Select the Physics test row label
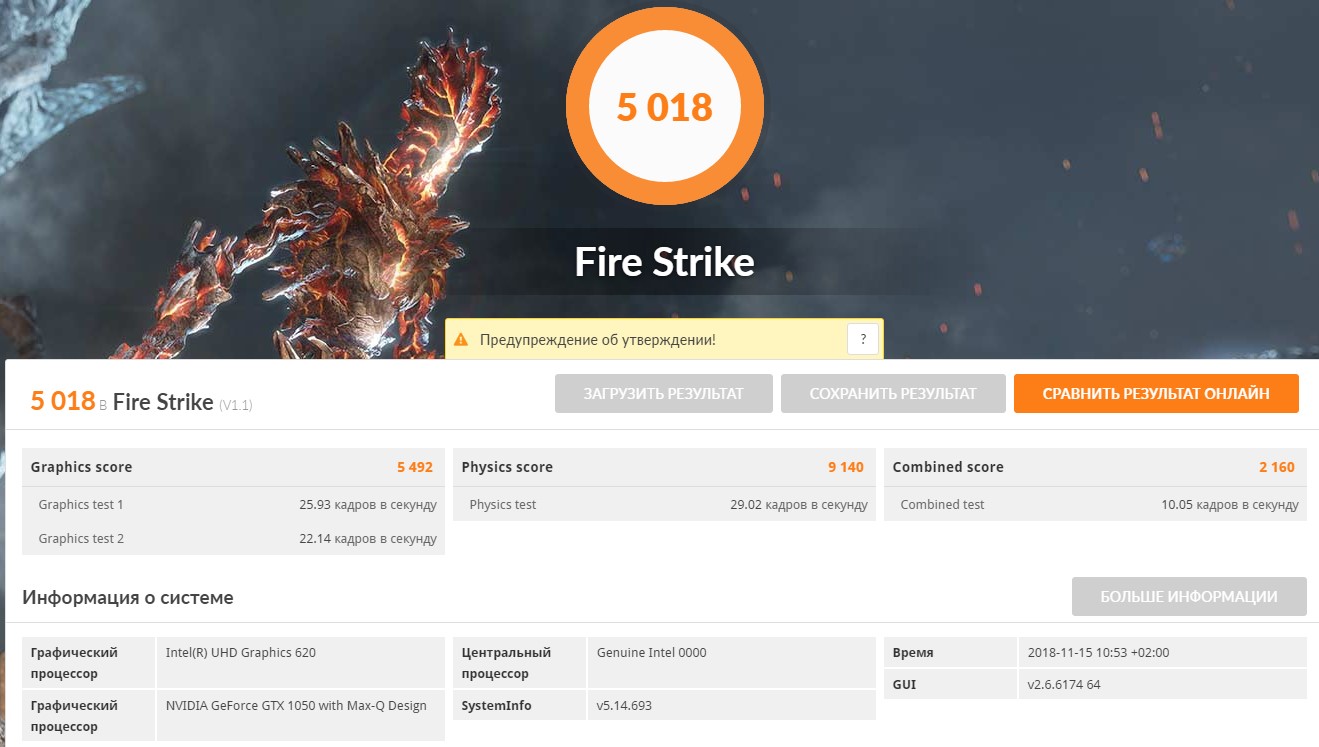This screenshot has height=747, width=1319. pos(503,505)
